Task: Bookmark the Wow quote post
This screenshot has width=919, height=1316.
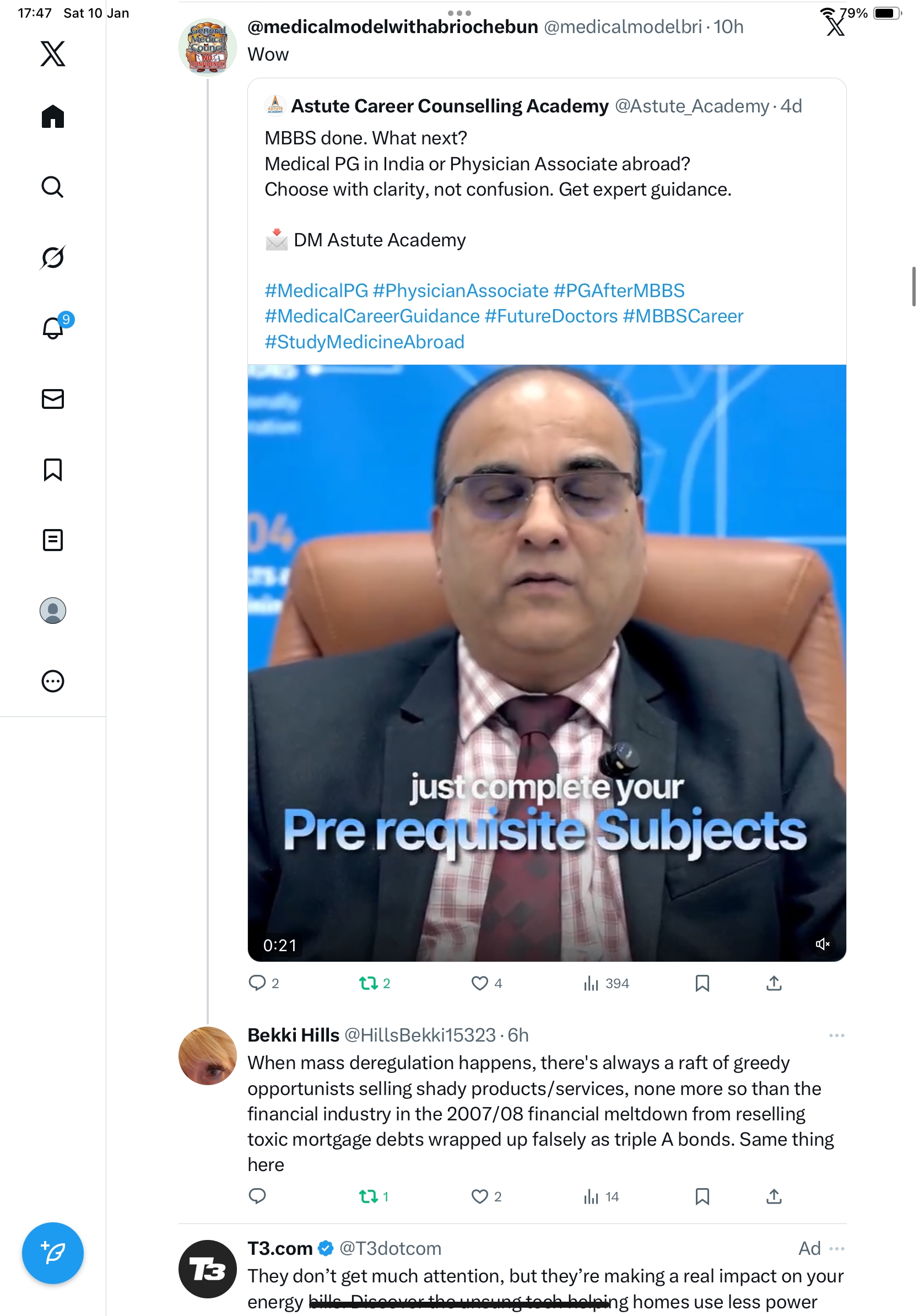Action: (x=702, y=984)
